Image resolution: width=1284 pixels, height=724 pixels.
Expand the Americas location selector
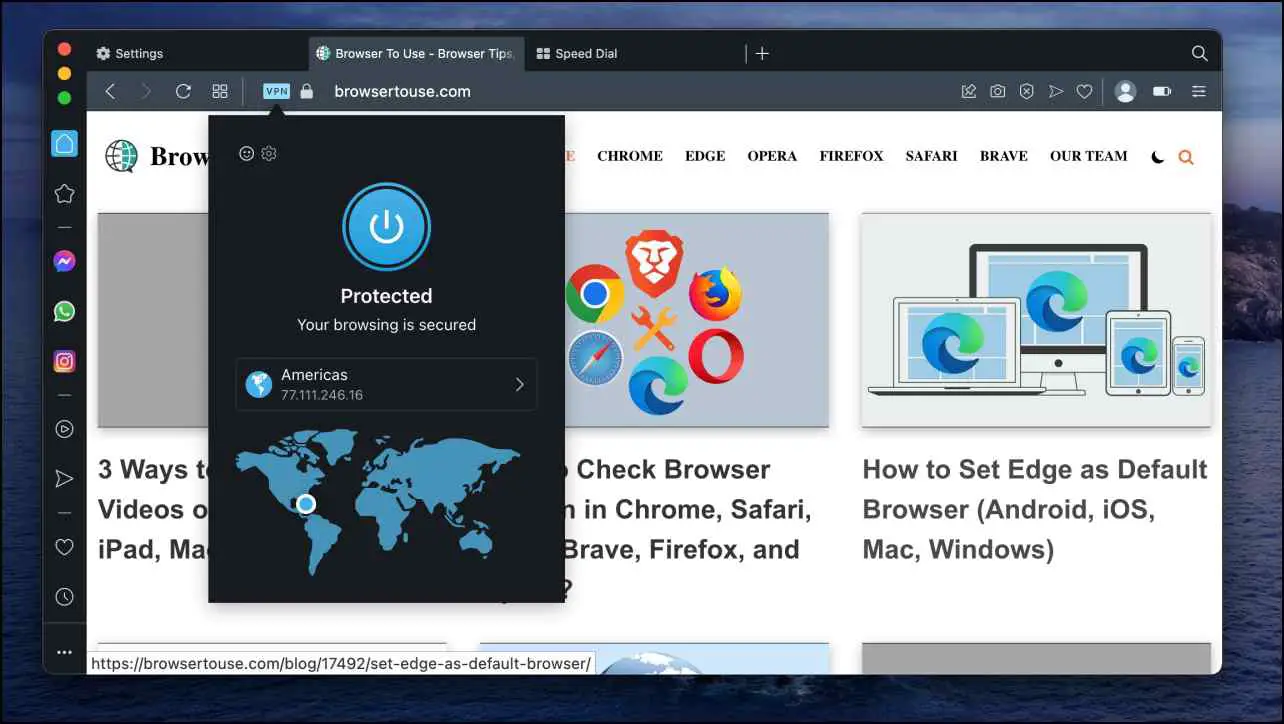pyautogui.click(x=386, y=384)
